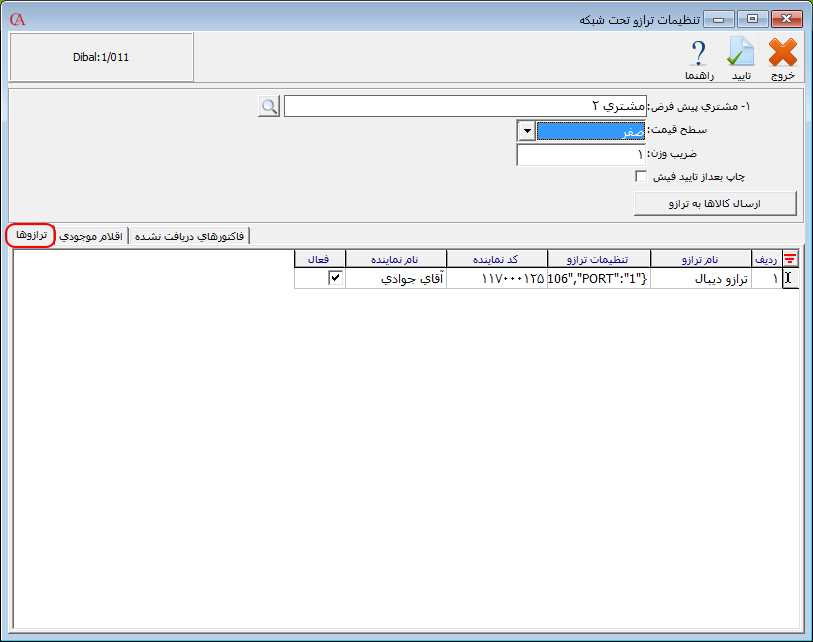Click the کد نماینده column header
The height and width of the screenshot is (642, 813).
click(x=496, y=259)
